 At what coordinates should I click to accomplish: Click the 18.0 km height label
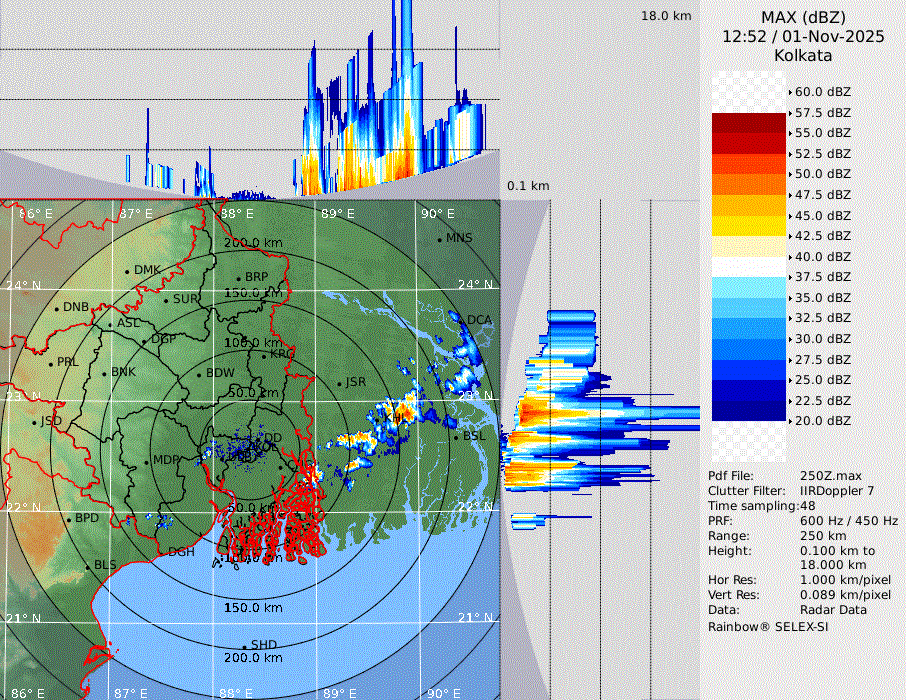[666, 16]
